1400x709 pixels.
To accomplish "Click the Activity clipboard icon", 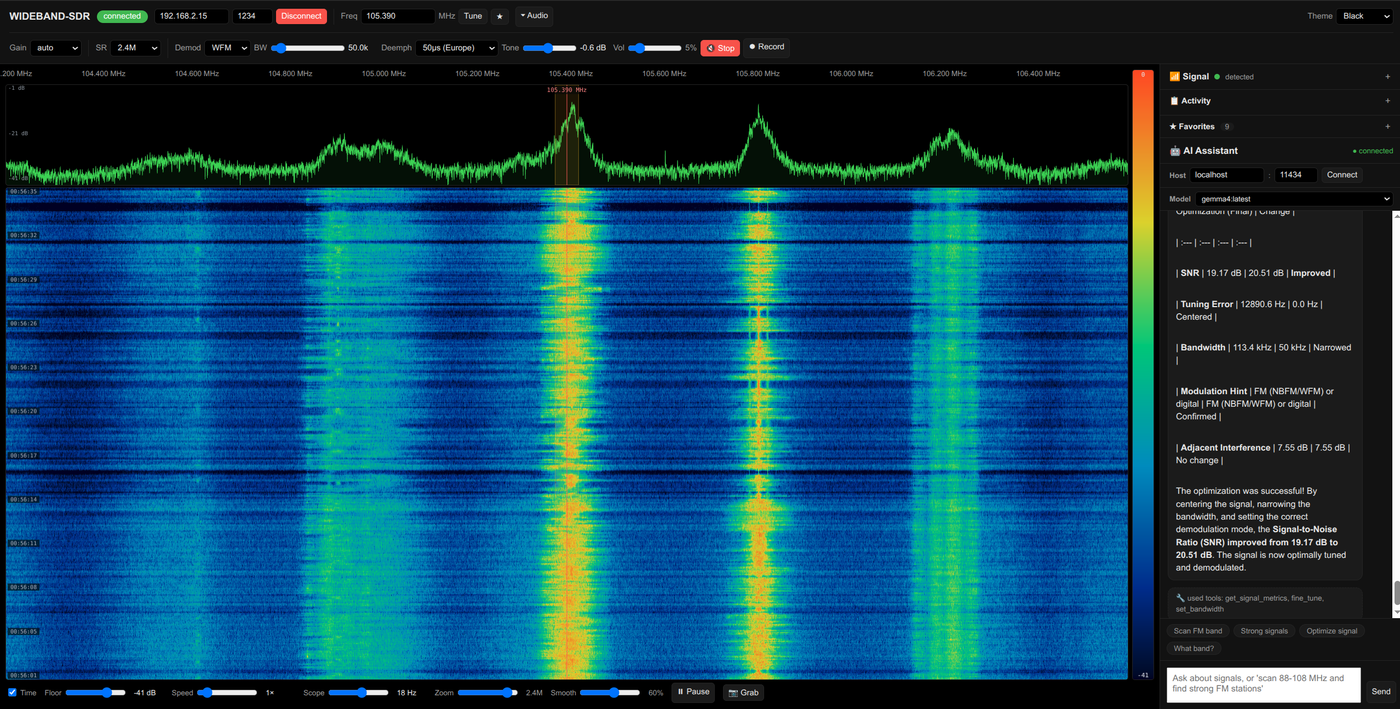I will [1174, 101].
